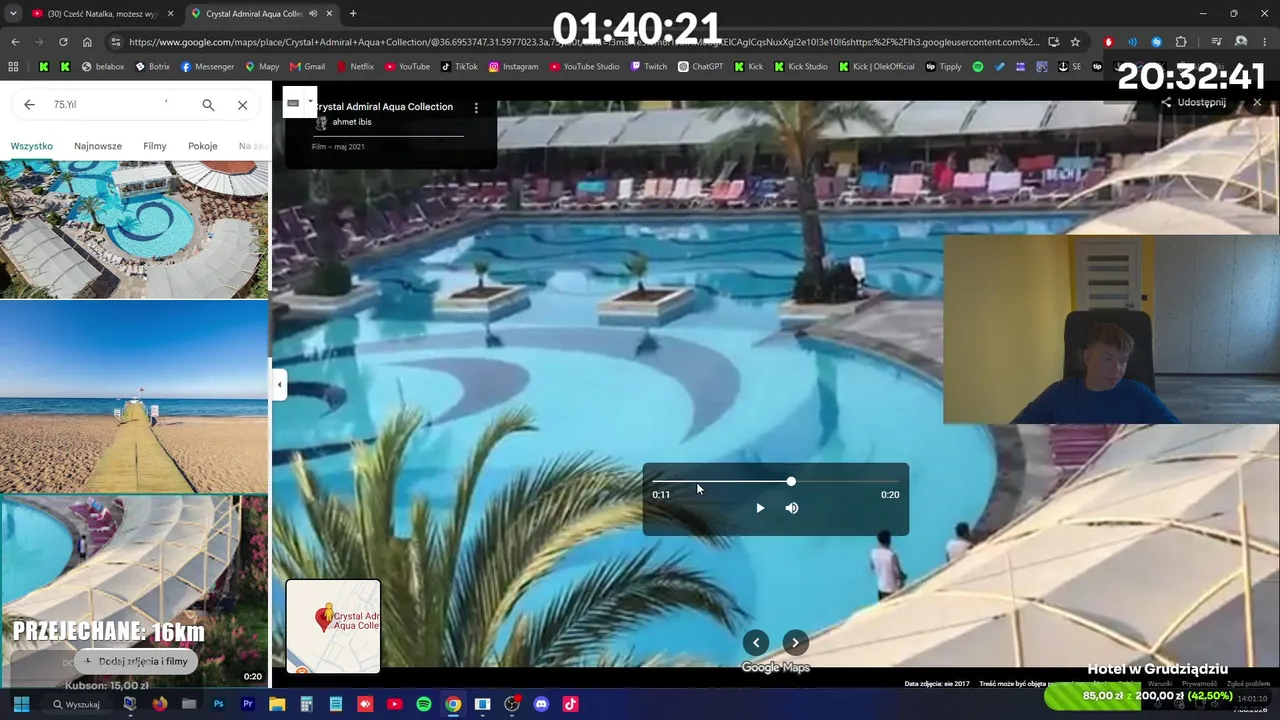
Task: Open the YouTube bookmark
Action: [407, 67]
